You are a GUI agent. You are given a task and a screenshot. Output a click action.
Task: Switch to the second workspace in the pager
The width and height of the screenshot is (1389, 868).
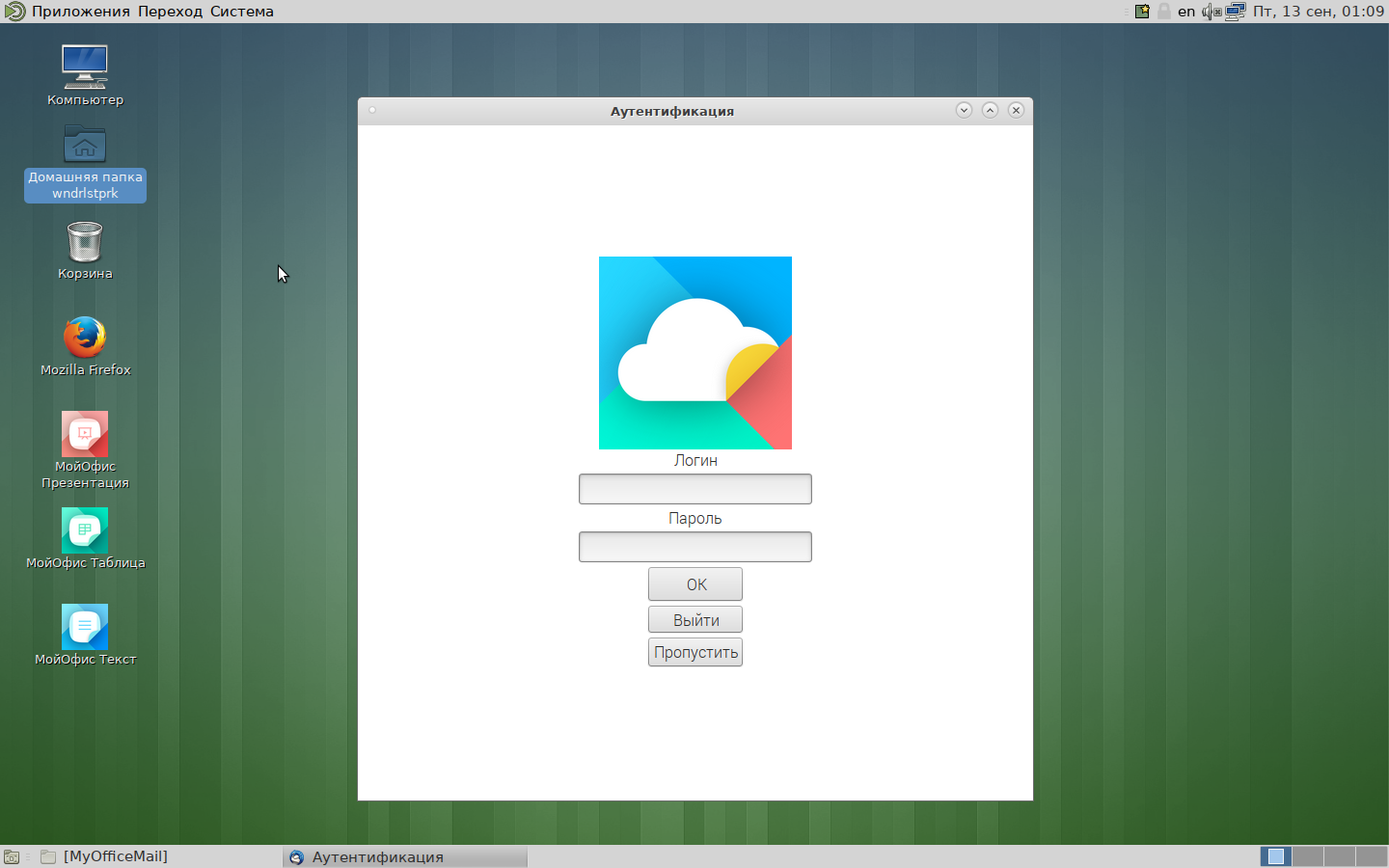[1308, 856]
